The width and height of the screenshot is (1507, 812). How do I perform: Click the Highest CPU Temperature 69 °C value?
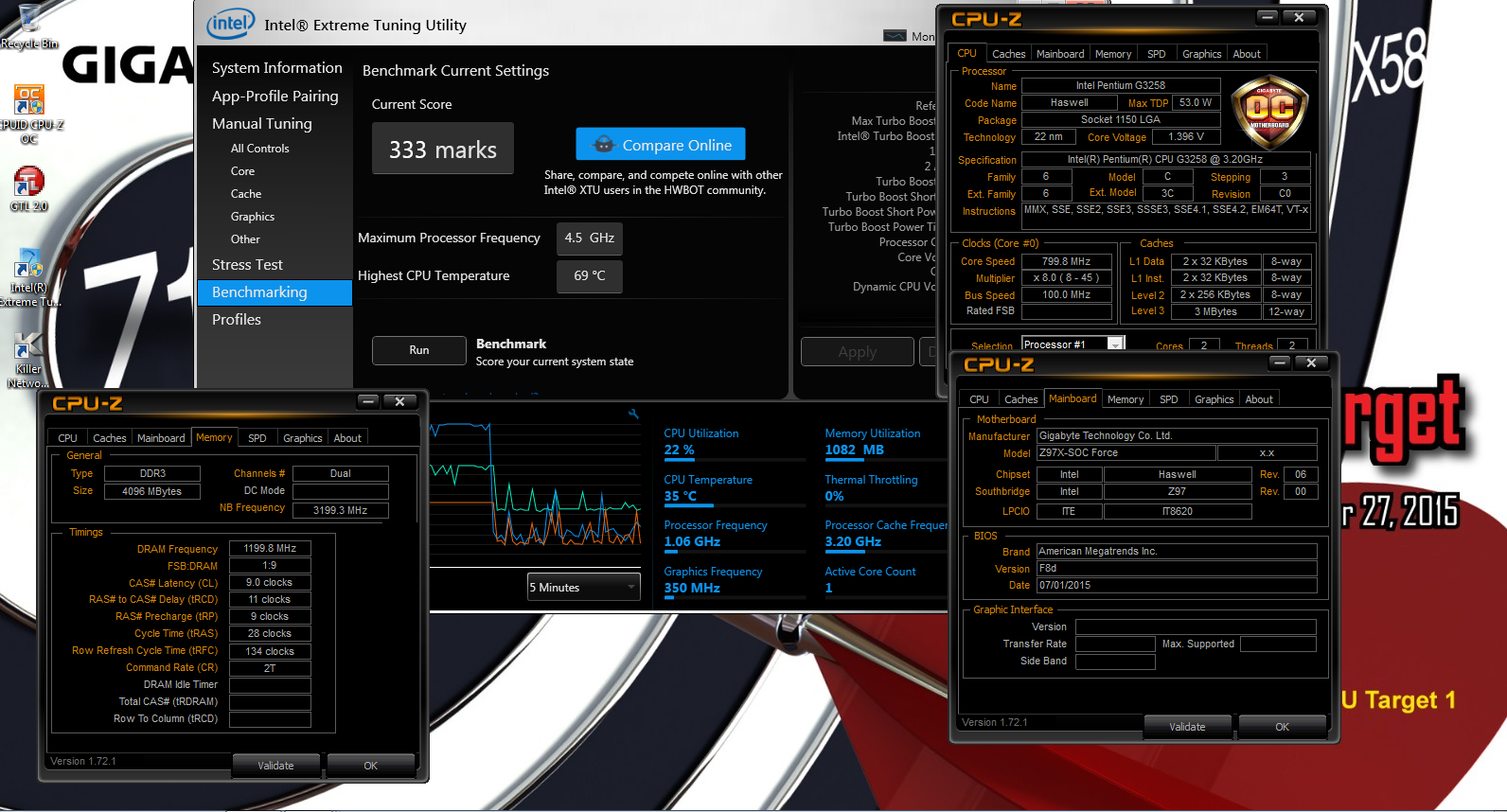pyautogui.click(x=590, y=276)
